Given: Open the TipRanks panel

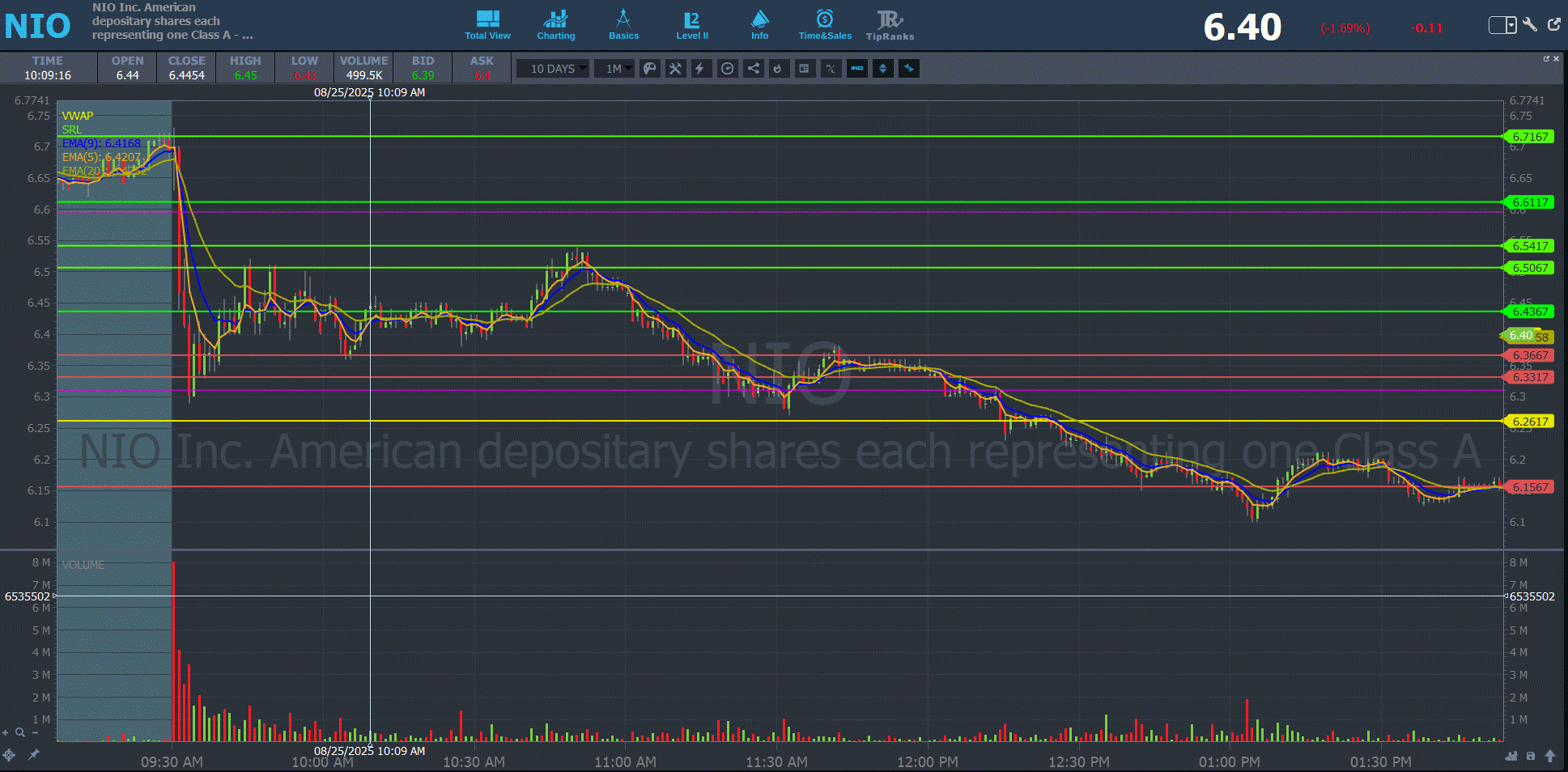Looking at the screenshot, I should 890,25.
